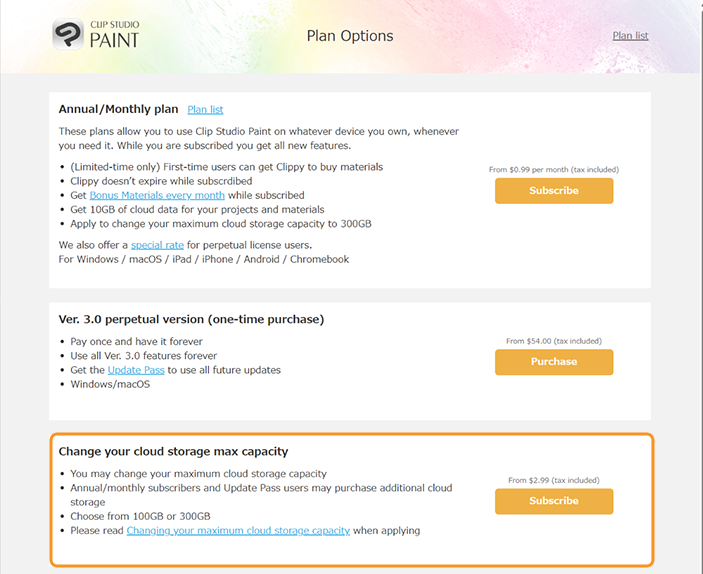Open Changing your maximum cloud storage capacity link
The height and width of the screenshot is (574, 703).
point(238,530)
